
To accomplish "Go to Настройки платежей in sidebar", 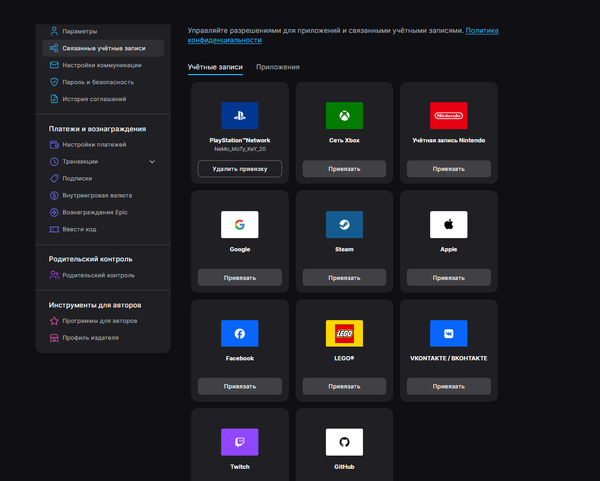I will coord(93,144).
